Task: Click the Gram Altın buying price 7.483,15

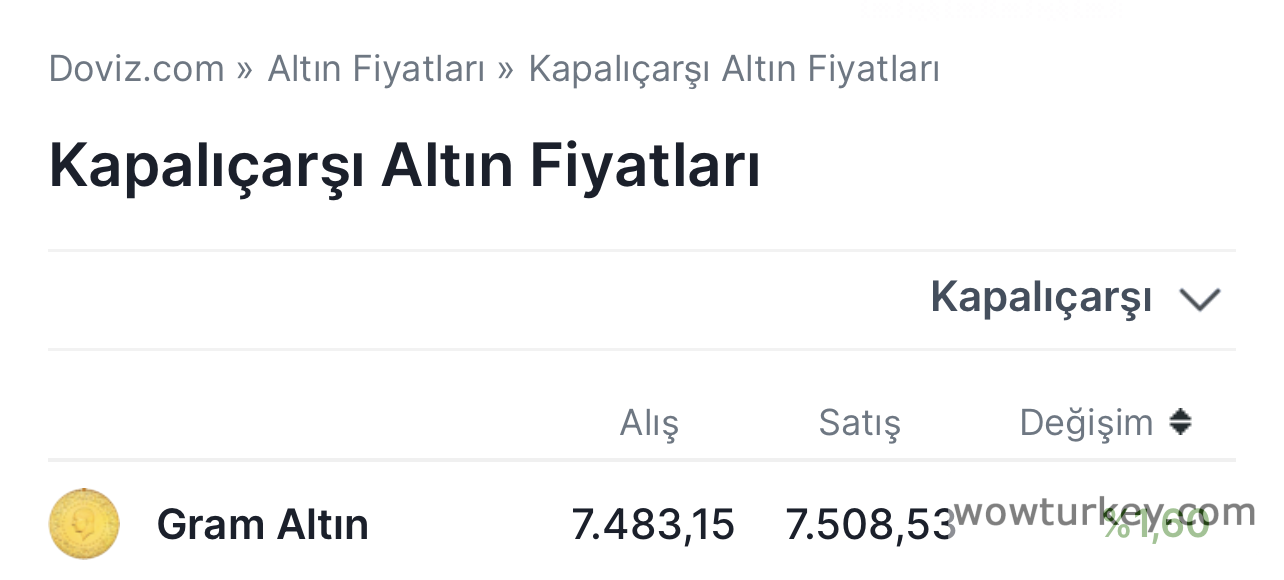Action: pyautogui.click(x=653, y=525)
